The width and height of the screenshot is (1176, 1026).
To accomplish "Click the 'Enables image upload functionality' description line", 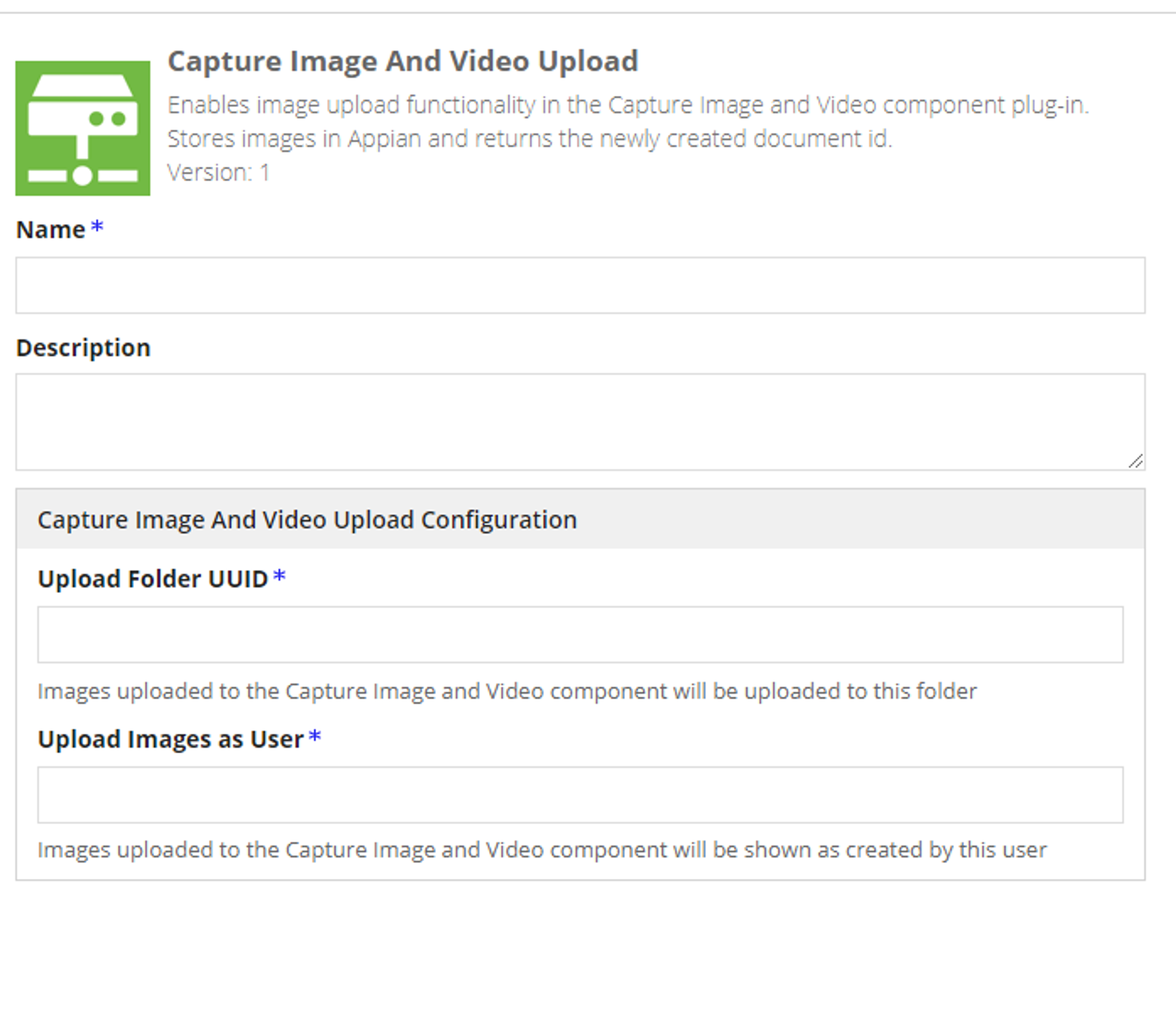I will (x=628, y=105).
